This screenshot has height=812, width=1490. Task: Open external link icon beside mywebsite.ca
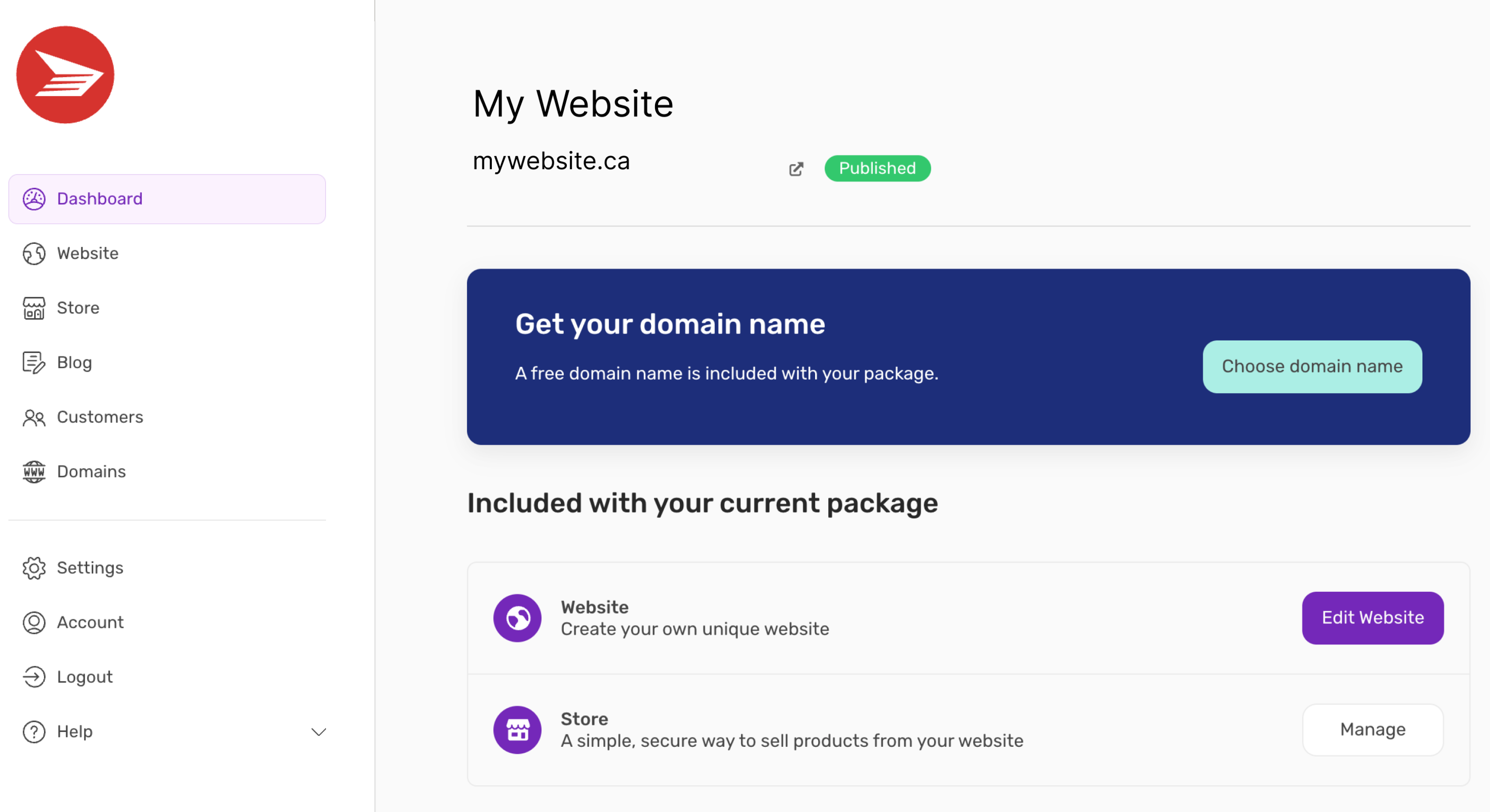click(796, 169)
